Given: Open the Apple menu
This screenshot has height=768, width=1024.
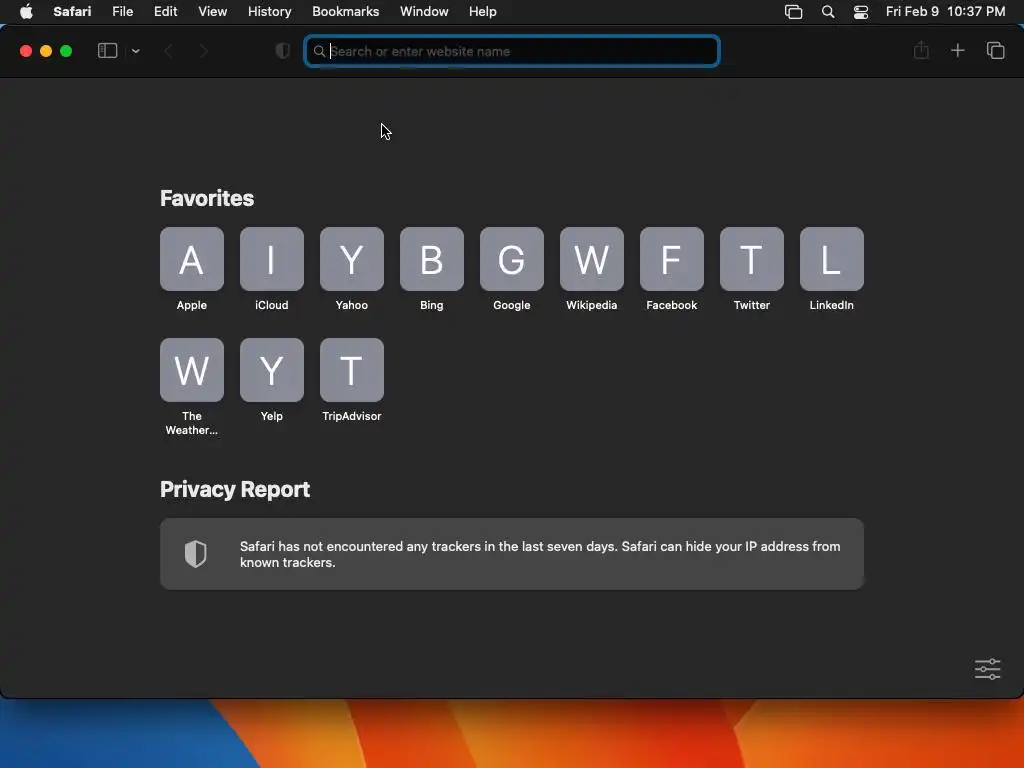Looking at the screenshot, I should (26, 12).
